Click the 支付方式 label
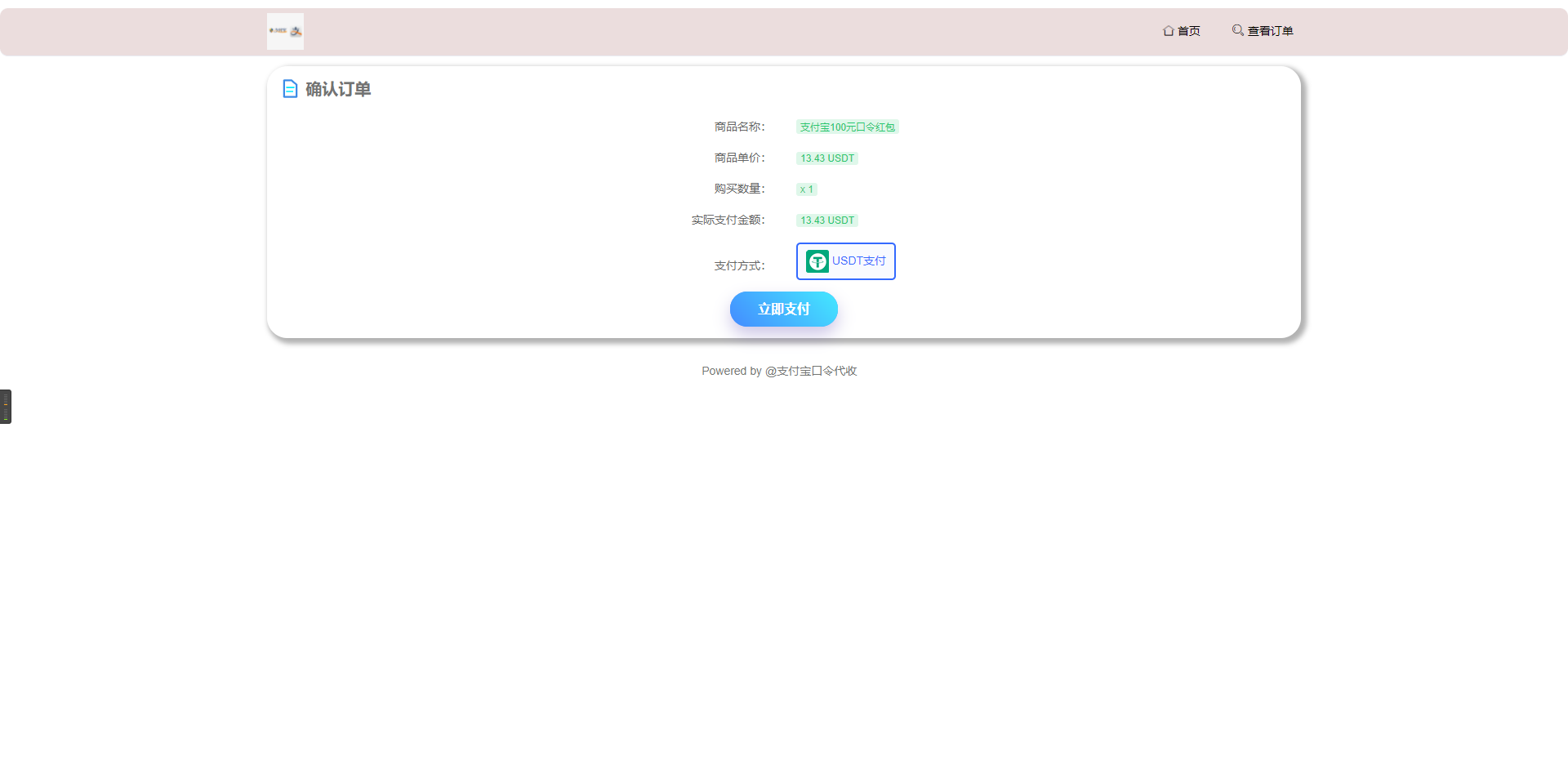Viewport: 1568px width, 766px height. pyautogui.click(x=740, y=265)
